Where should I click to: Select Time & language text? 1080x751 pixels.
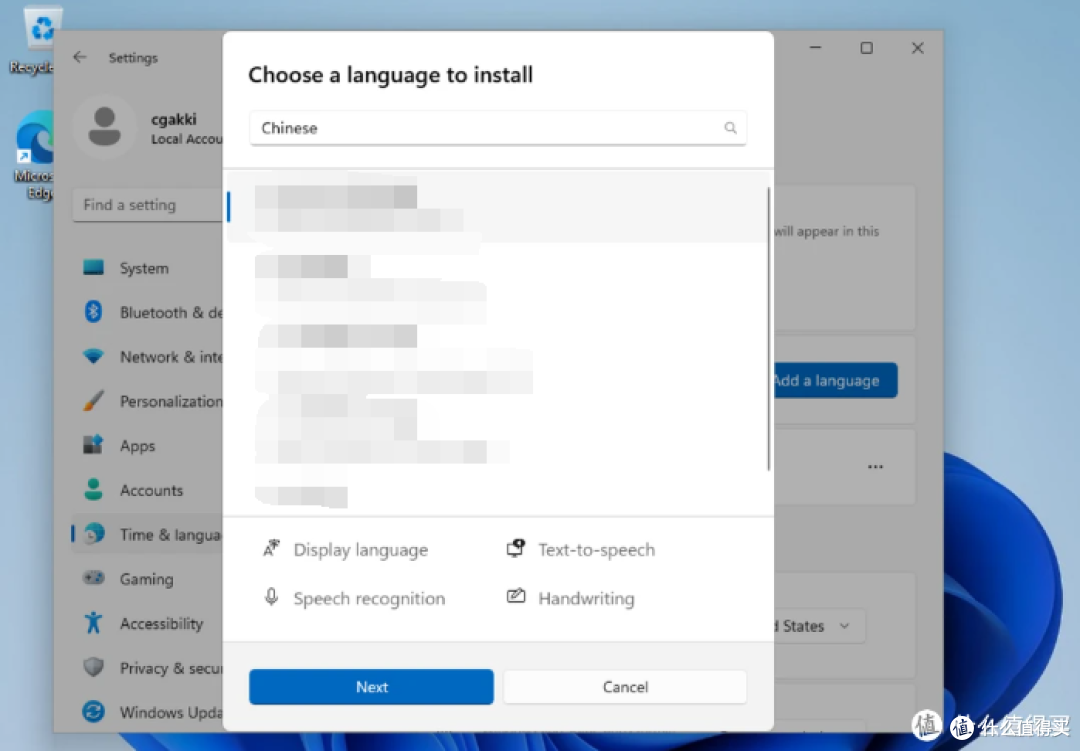click(171, 535)
